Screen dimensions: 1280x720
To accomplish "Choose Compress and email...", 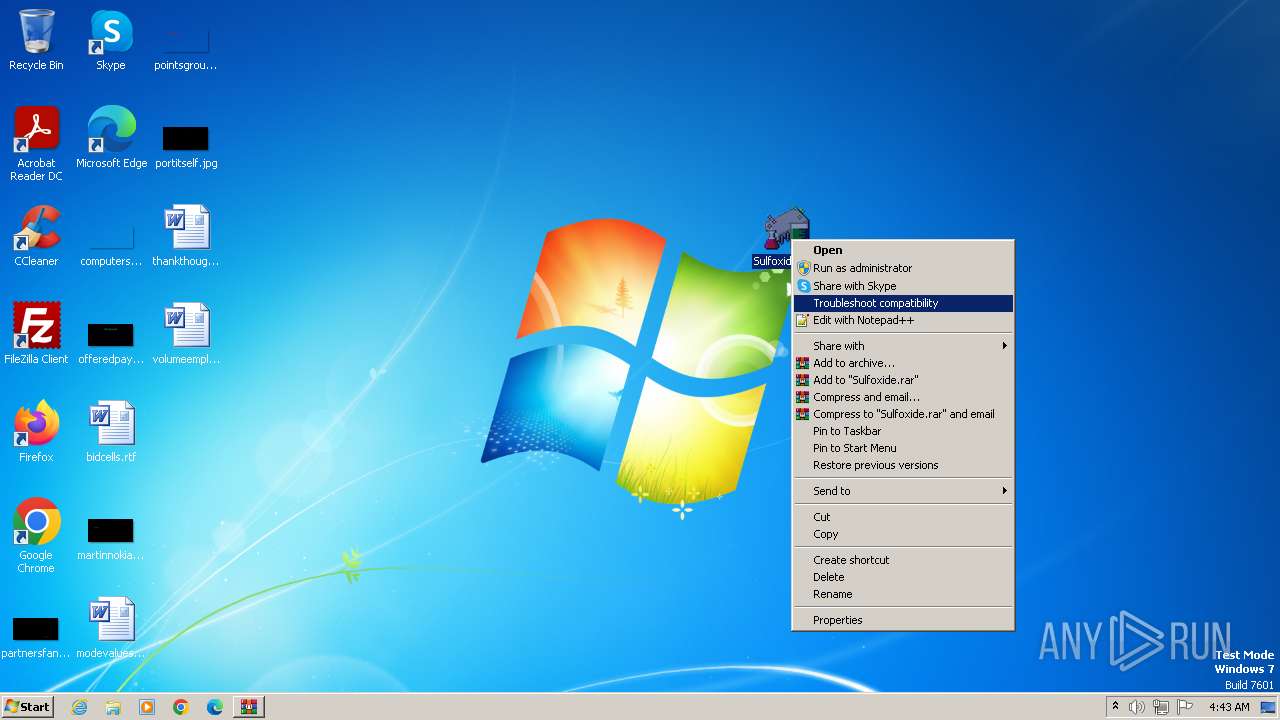I will tap(903, 397).
